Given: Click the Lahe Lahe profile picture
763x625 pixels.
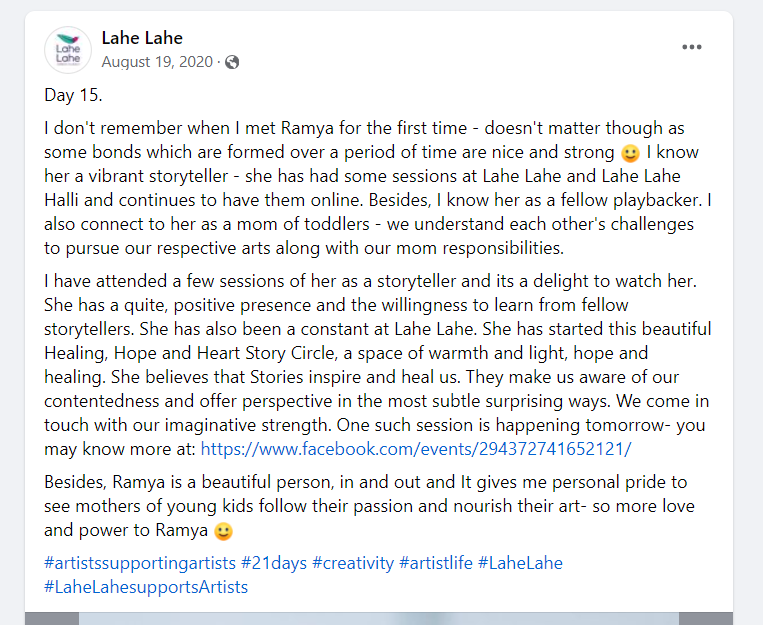Looking at the screenshot, I should point(69,50).
